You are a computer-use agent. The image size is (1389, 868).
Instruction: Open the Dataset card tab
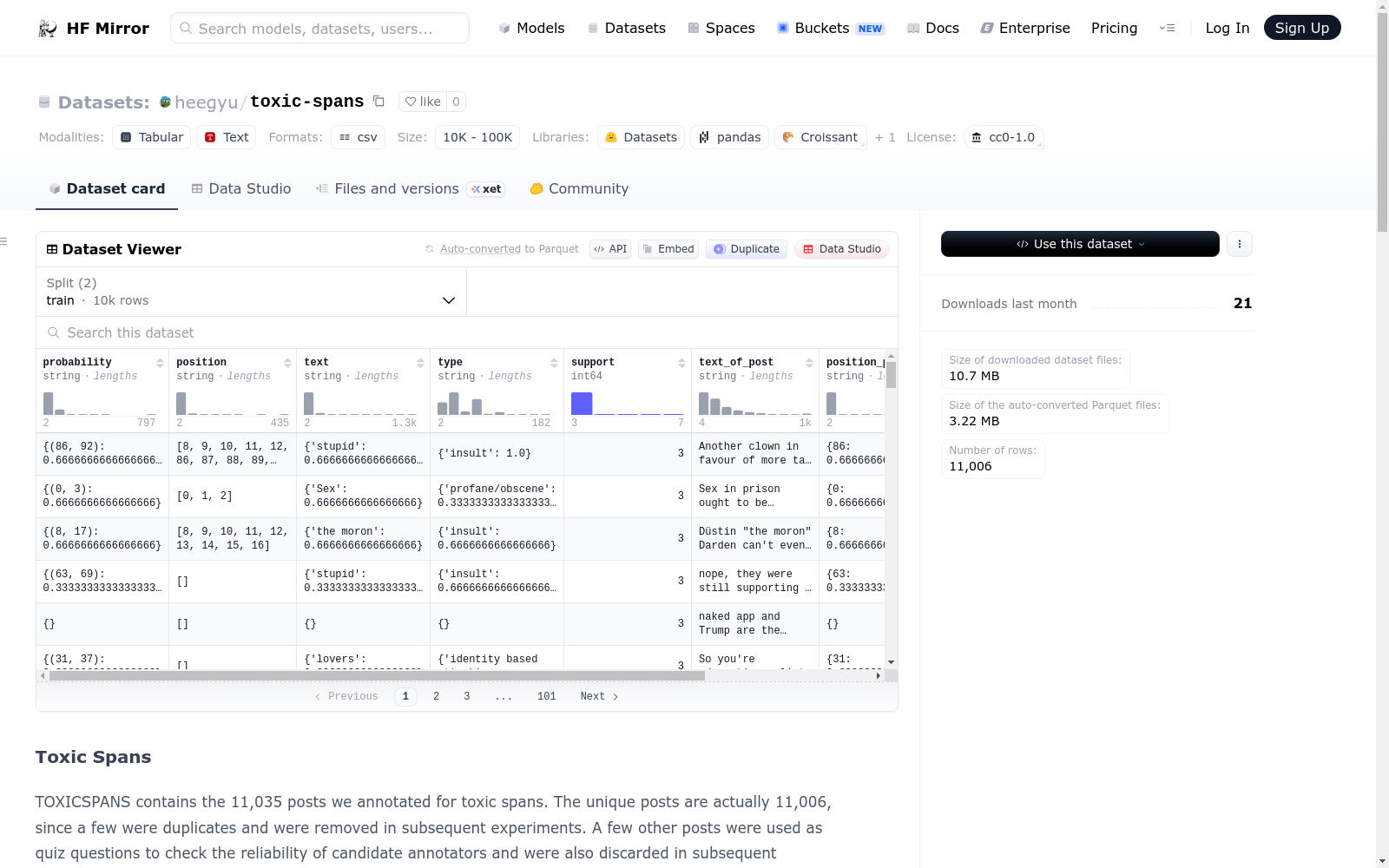pos(107,188)
